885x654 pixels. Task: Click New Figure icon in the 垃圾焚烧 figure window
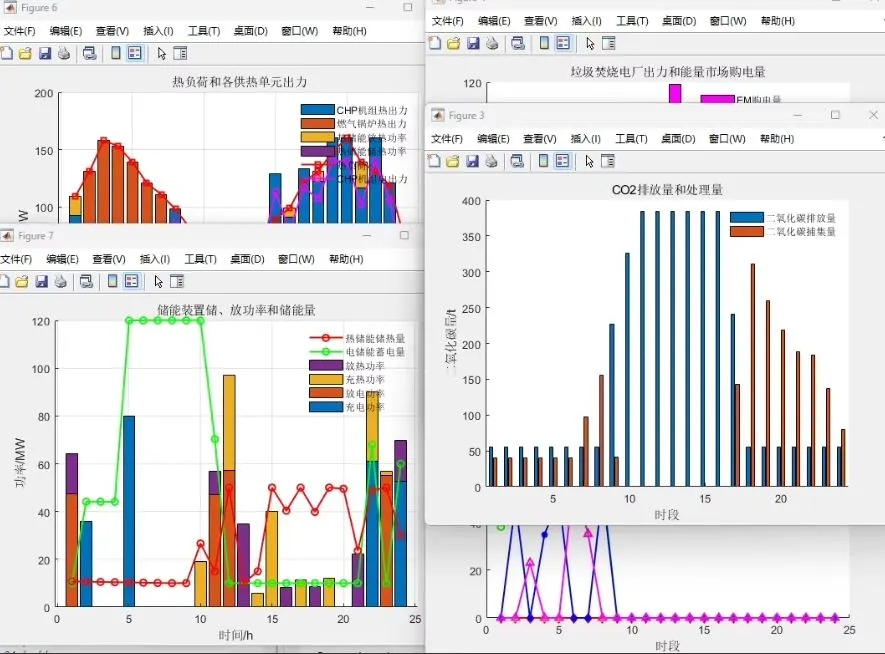pos(434,43)
